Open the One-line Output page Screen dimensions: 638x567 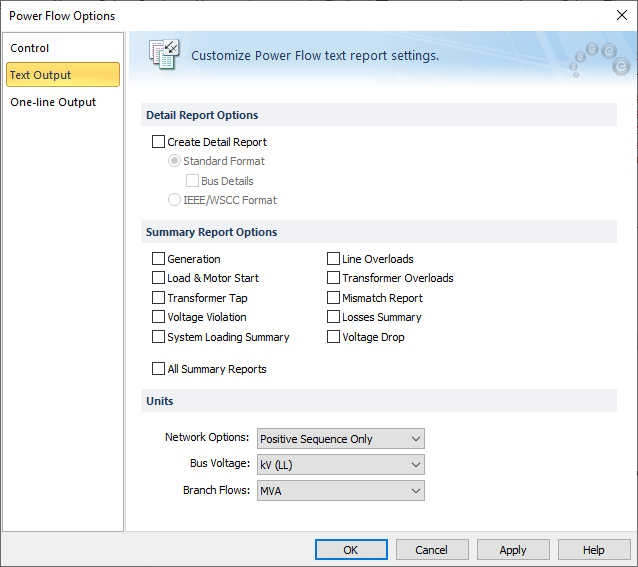tap(53, 102)
